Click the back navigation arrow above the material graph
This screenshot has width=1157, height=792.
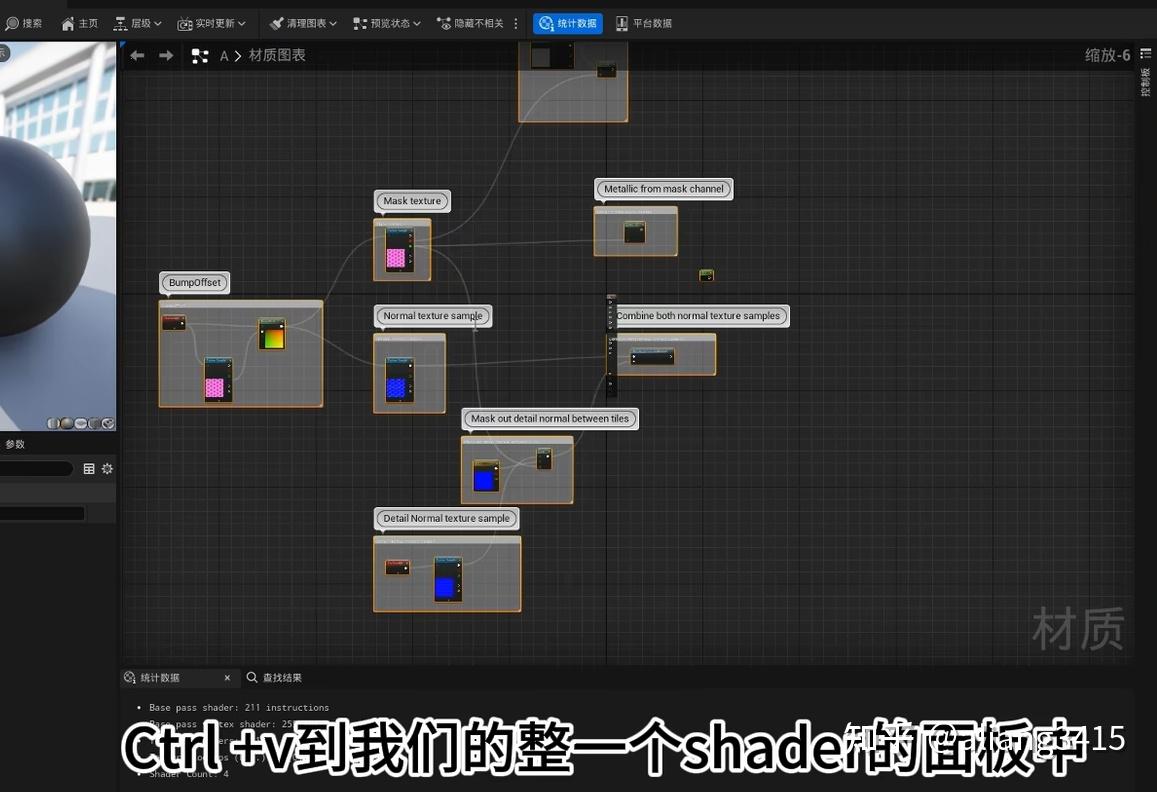(x=137, y=56)
